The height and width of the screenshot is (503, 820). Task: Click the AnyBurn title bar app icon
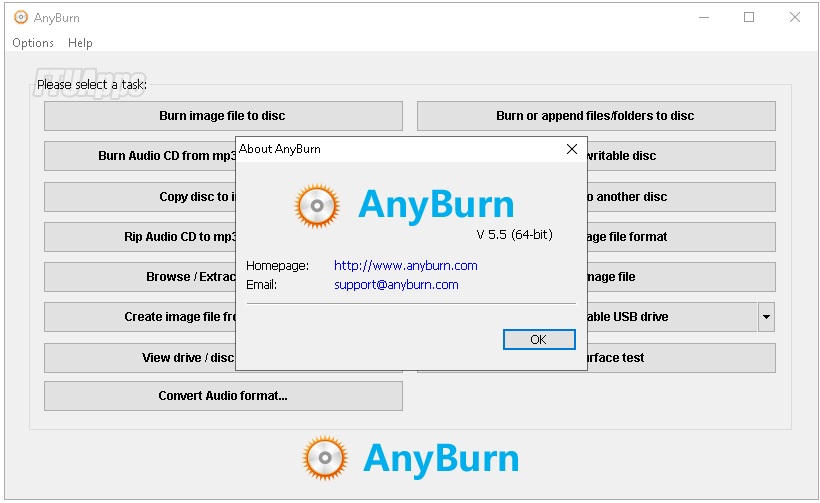pos(20,17)
